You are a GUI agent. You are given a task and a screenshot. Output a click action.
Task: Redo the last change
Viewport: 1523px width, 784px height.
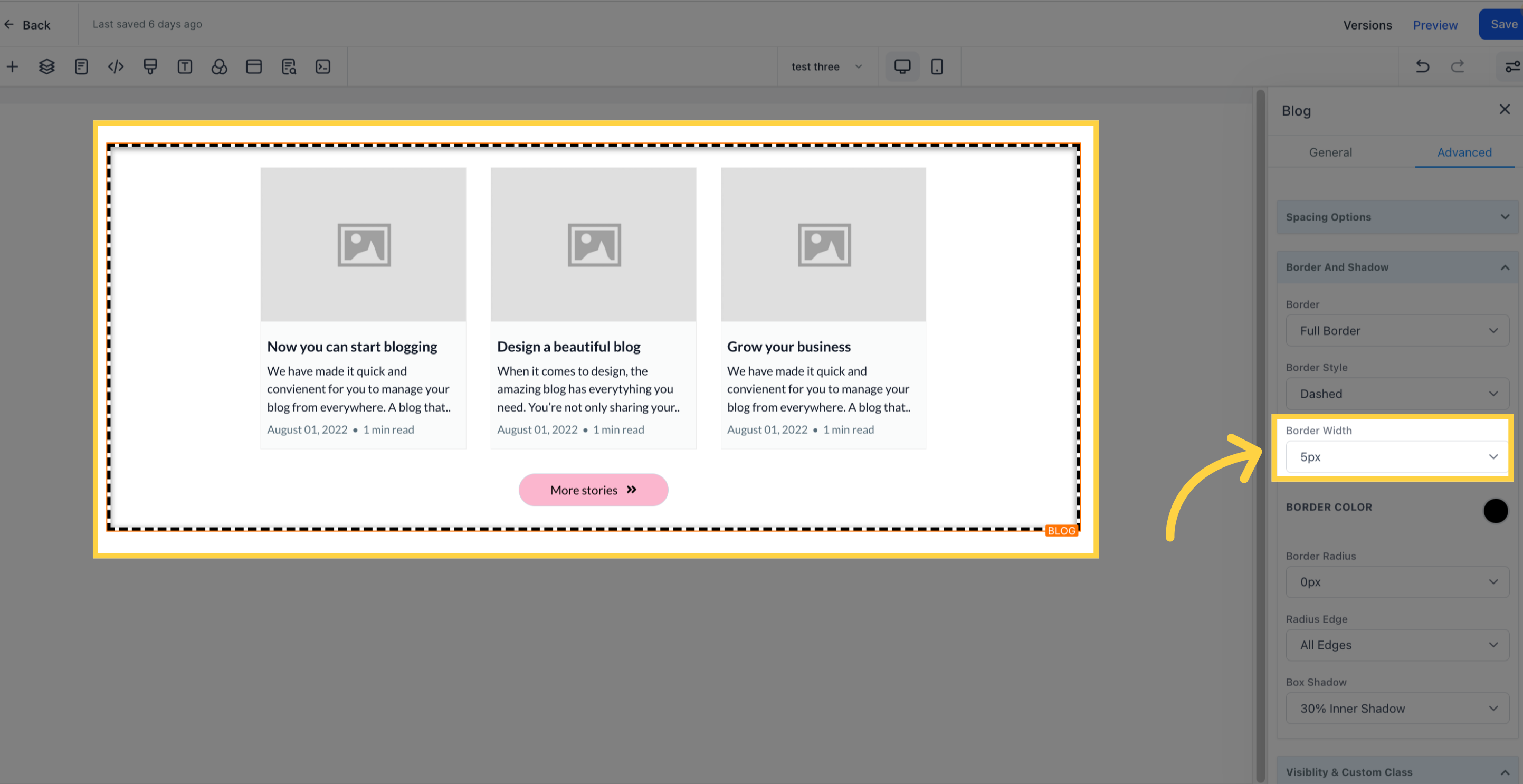pos(1458,66)
